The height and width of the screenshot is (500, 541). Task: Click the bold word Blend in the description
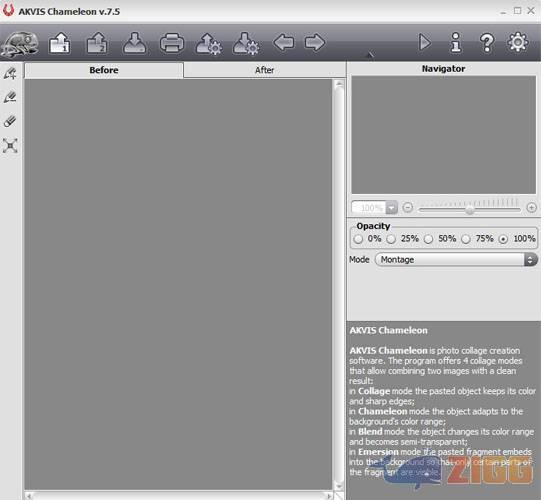click(x=370, y=432)
